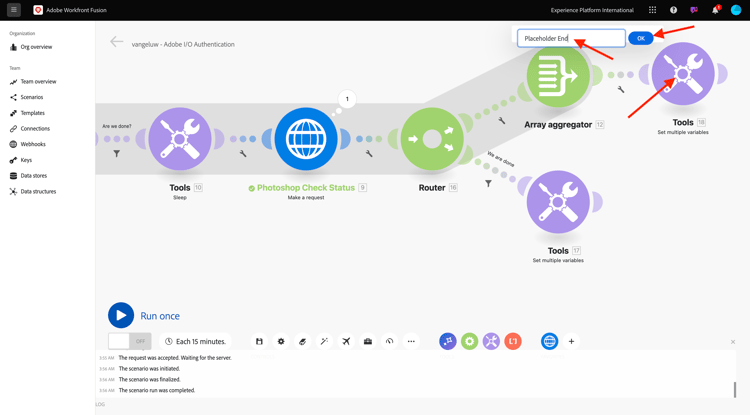The image size is (750, 415).
Task: Click log entry 'The request was accepted'
Action: point(175,358)
